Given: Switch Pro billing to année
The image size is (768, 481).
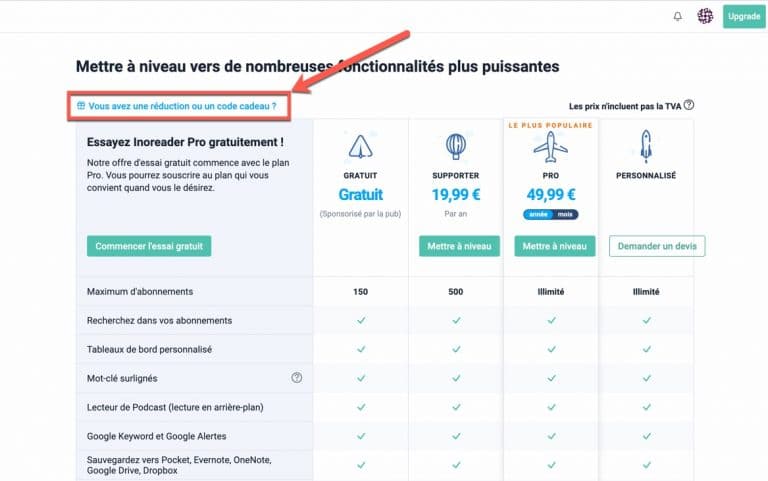Looking at the screenshot, I should [539, 214].
